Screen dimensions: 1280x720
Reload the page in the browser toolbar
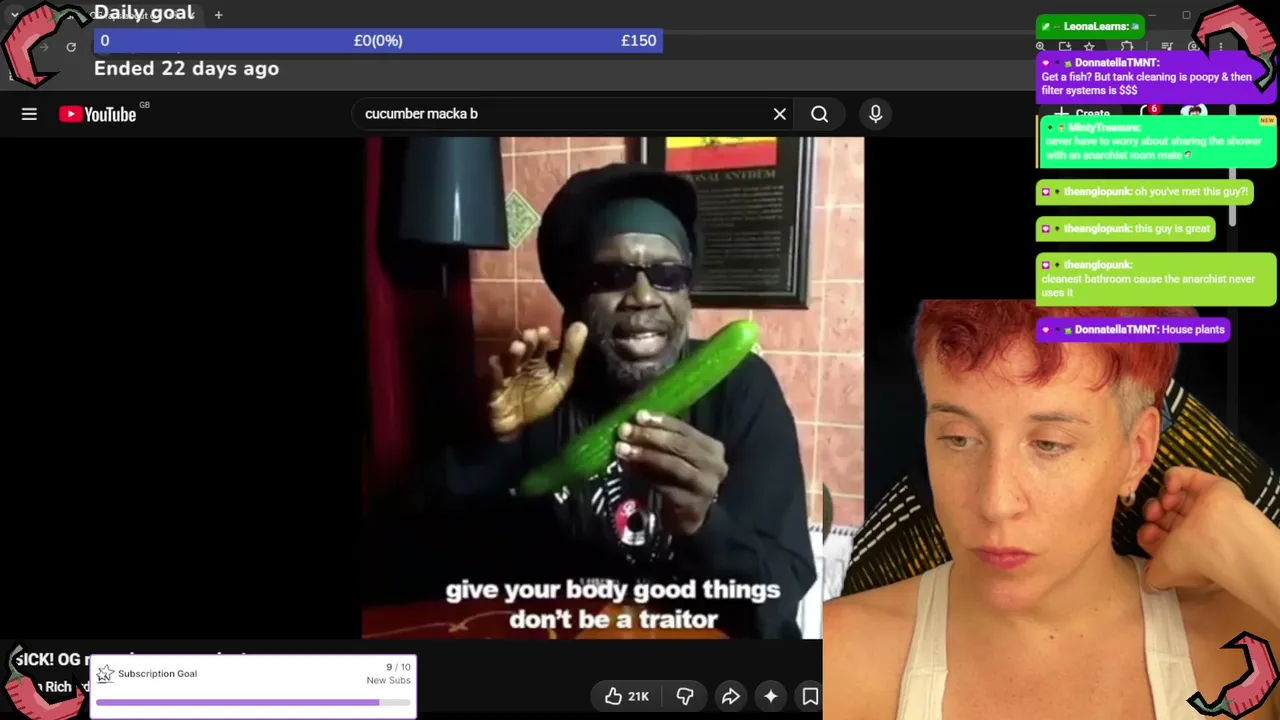[x=71, y=47]
